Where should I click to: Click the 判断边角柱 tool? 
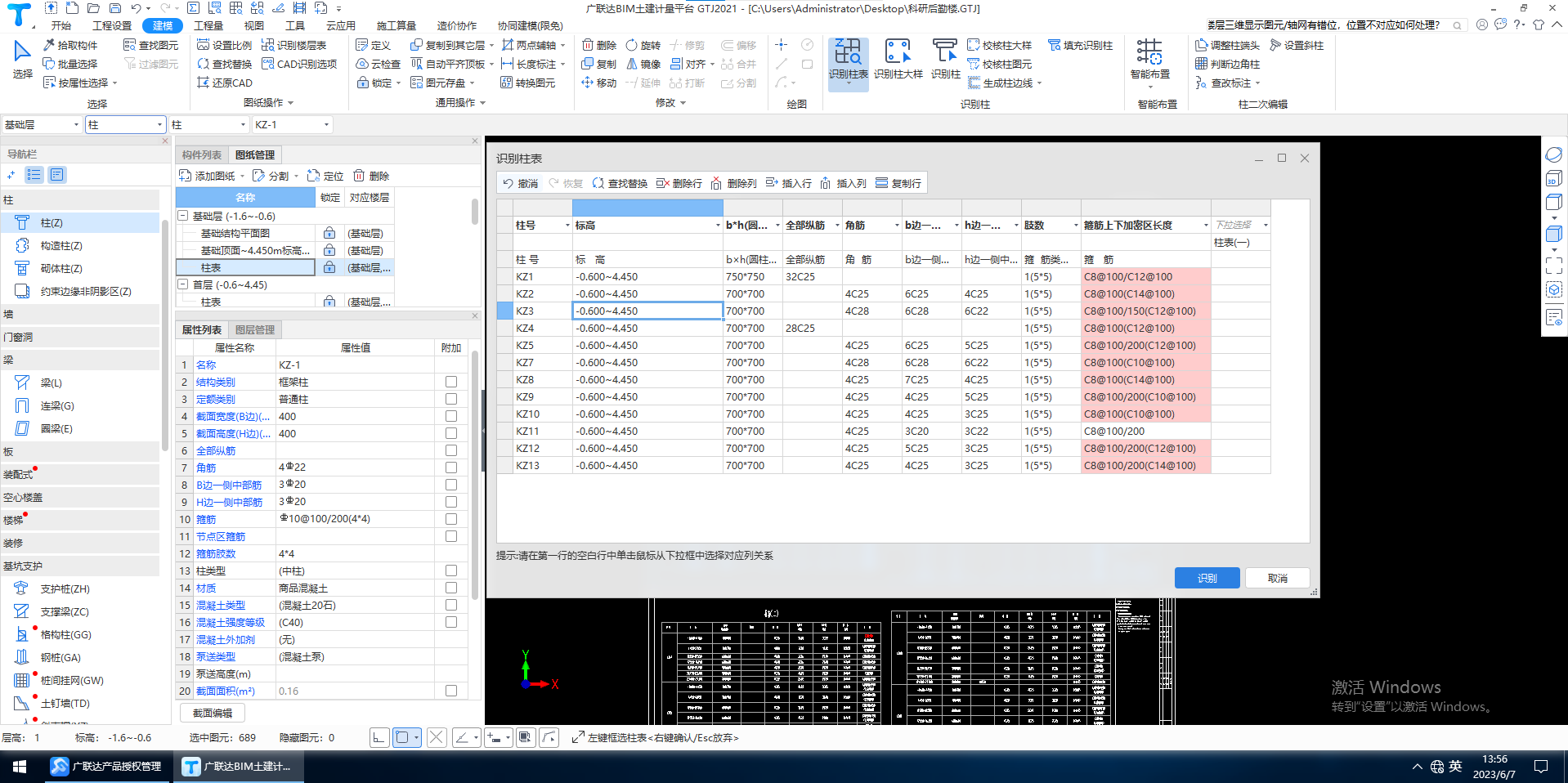coord(1227,64)
